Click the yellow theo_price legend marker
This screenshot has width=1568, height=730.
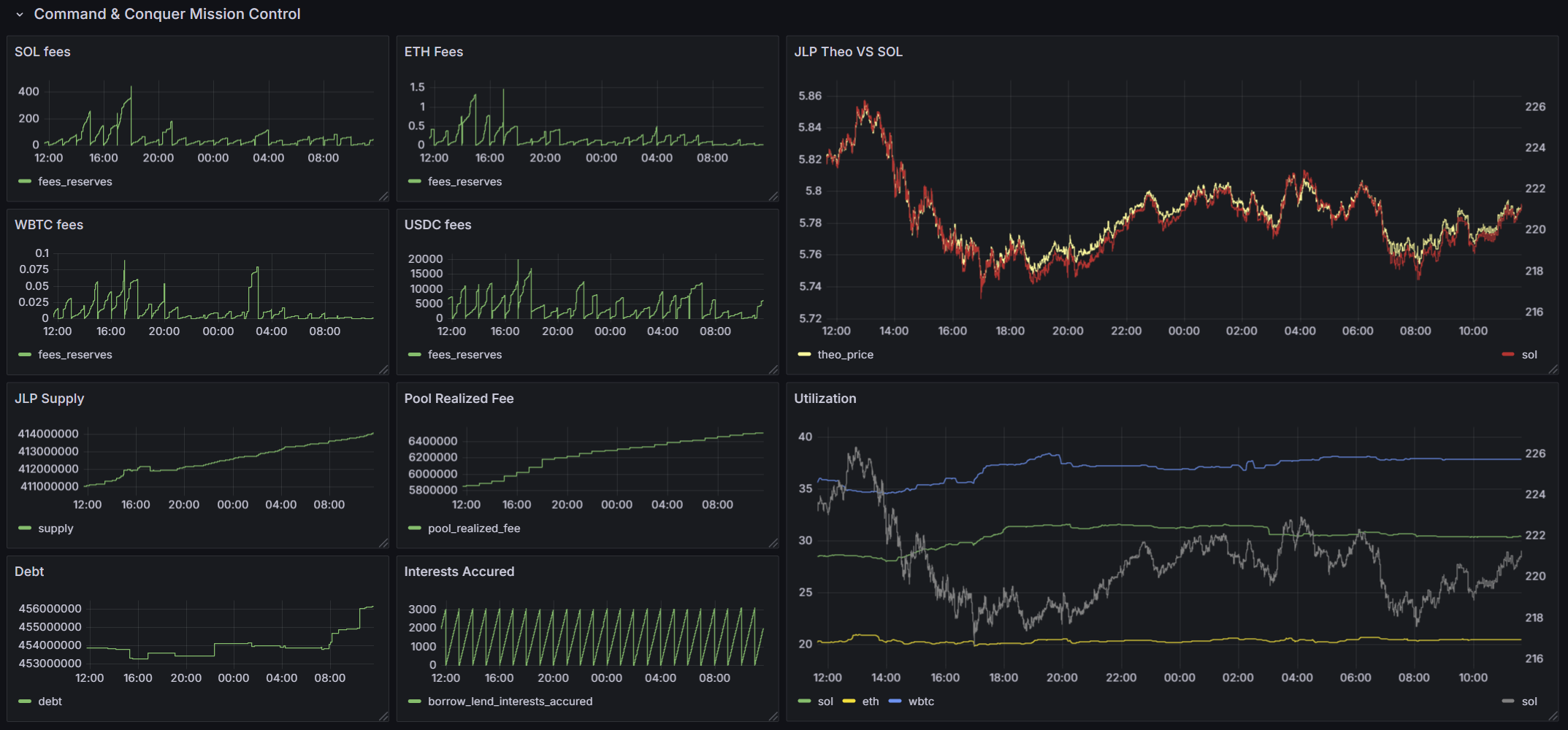[x=803, y=354]
